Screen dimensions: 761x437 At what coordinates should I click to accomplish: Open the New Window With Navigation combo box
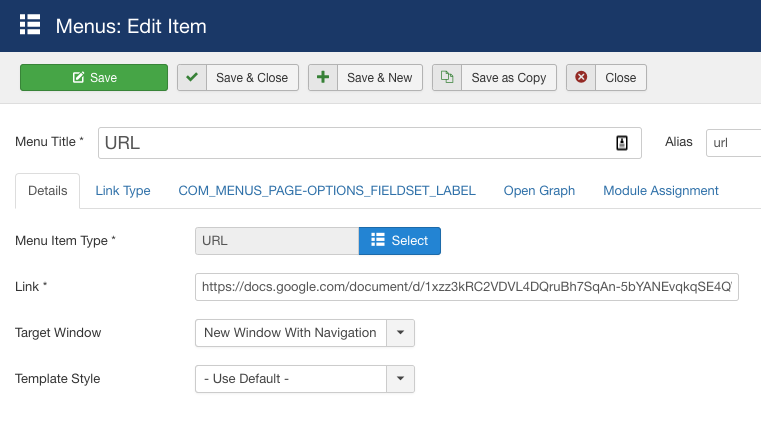(x=290, y=333)
